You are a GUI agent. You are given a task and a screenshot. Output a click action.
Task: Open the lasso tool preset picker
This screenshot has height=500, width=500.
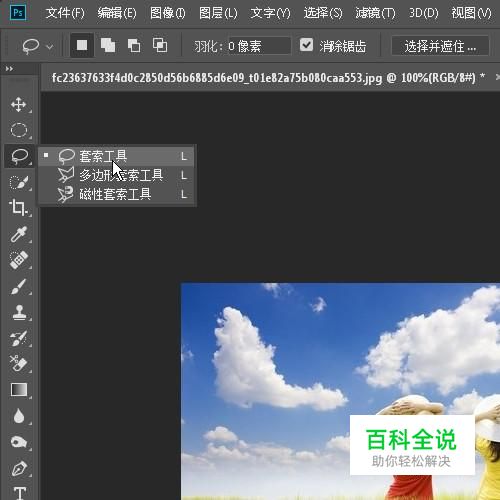36,46
